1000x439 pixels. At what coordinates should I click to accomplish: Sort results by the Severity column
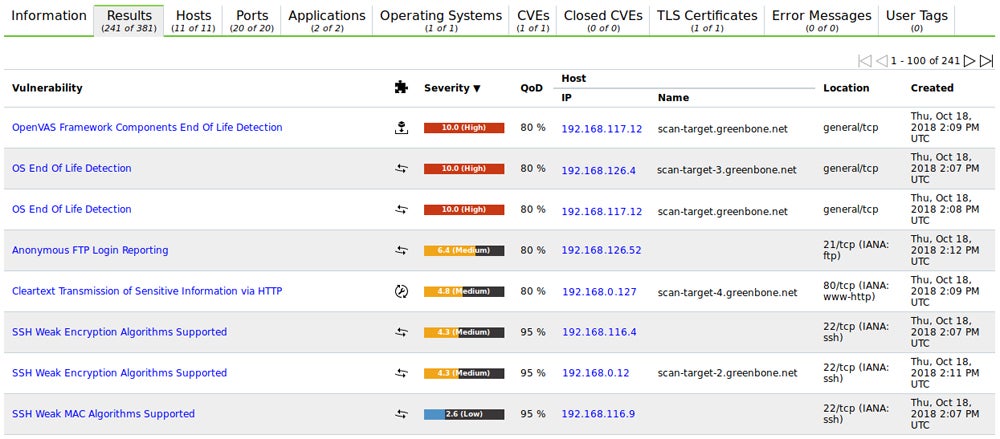(x=451, y=88)
